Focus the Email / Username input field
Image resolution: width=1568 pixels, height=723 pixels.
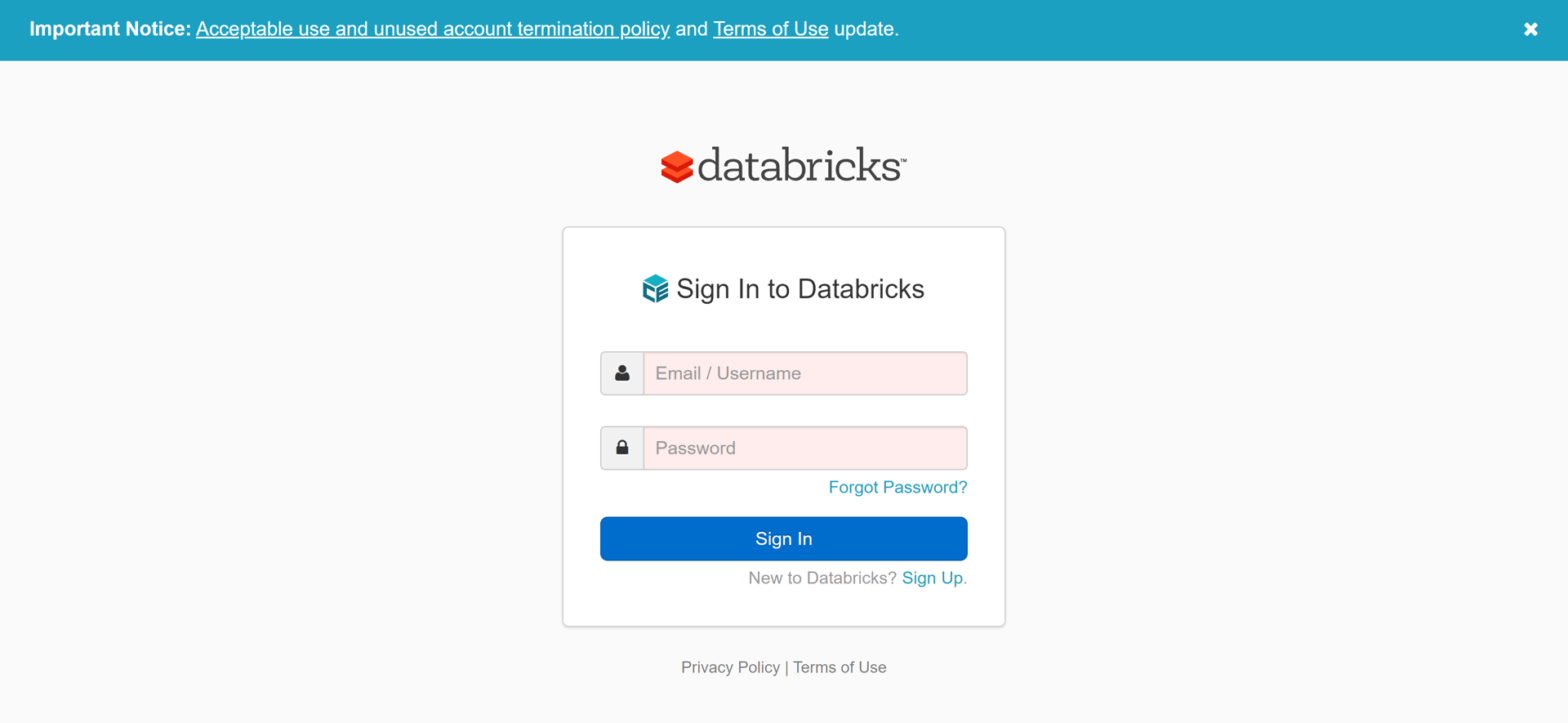point(804,373)
